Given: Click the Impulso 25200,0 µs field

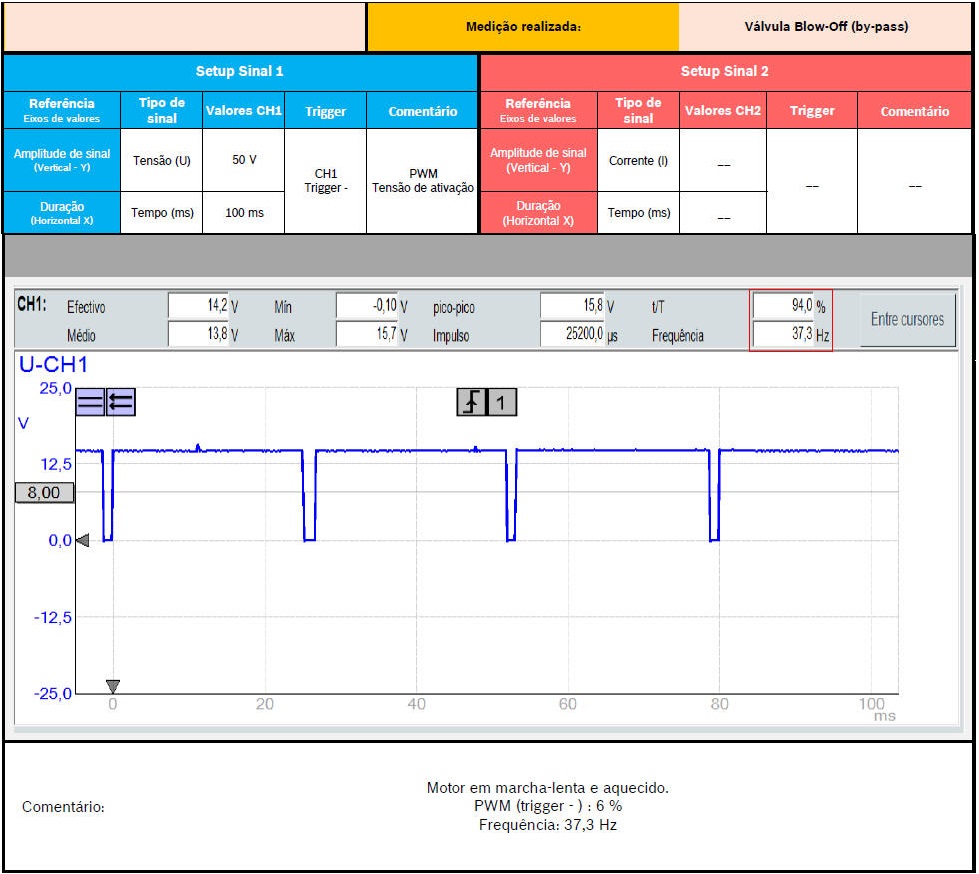Looking at the screenshot, I should [572, 336].
